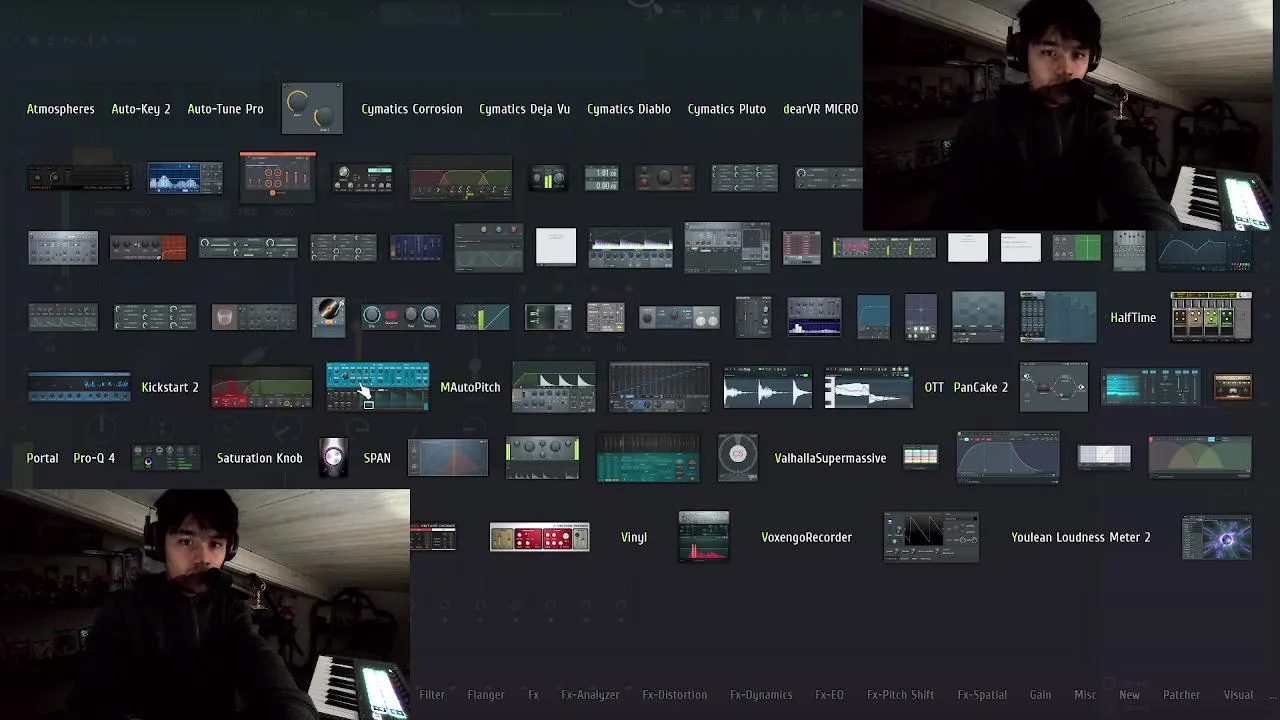This screenshot has height=720, width=1280.
Task: Pick the blue rack plugin before Kickstart 2
Action: click(x=79, y=387)
